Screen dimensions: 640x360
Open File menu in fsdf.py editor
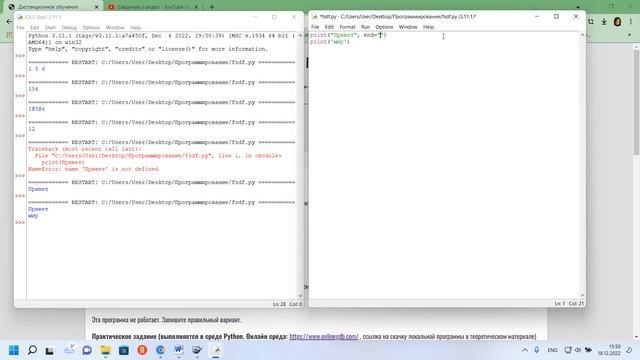[315, 27]
